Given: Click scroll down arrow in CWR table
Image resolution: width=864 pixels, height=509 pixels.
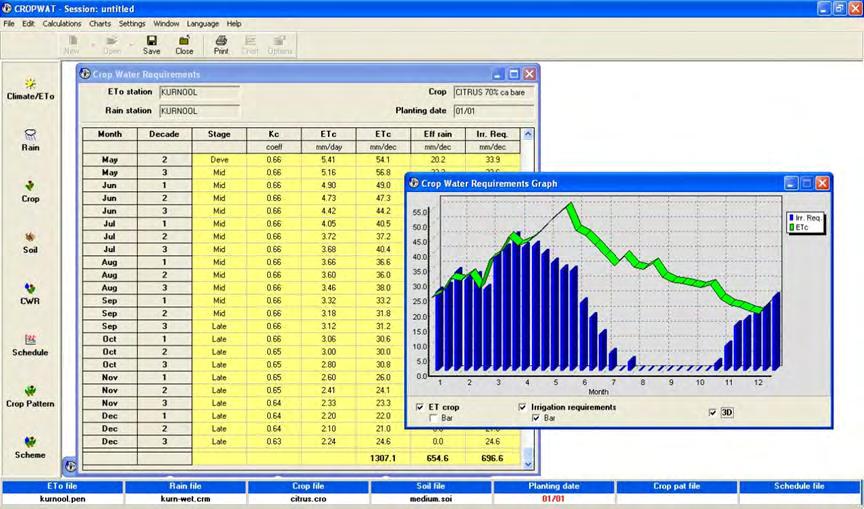Looking at the screenshot, I should point(528,464).
